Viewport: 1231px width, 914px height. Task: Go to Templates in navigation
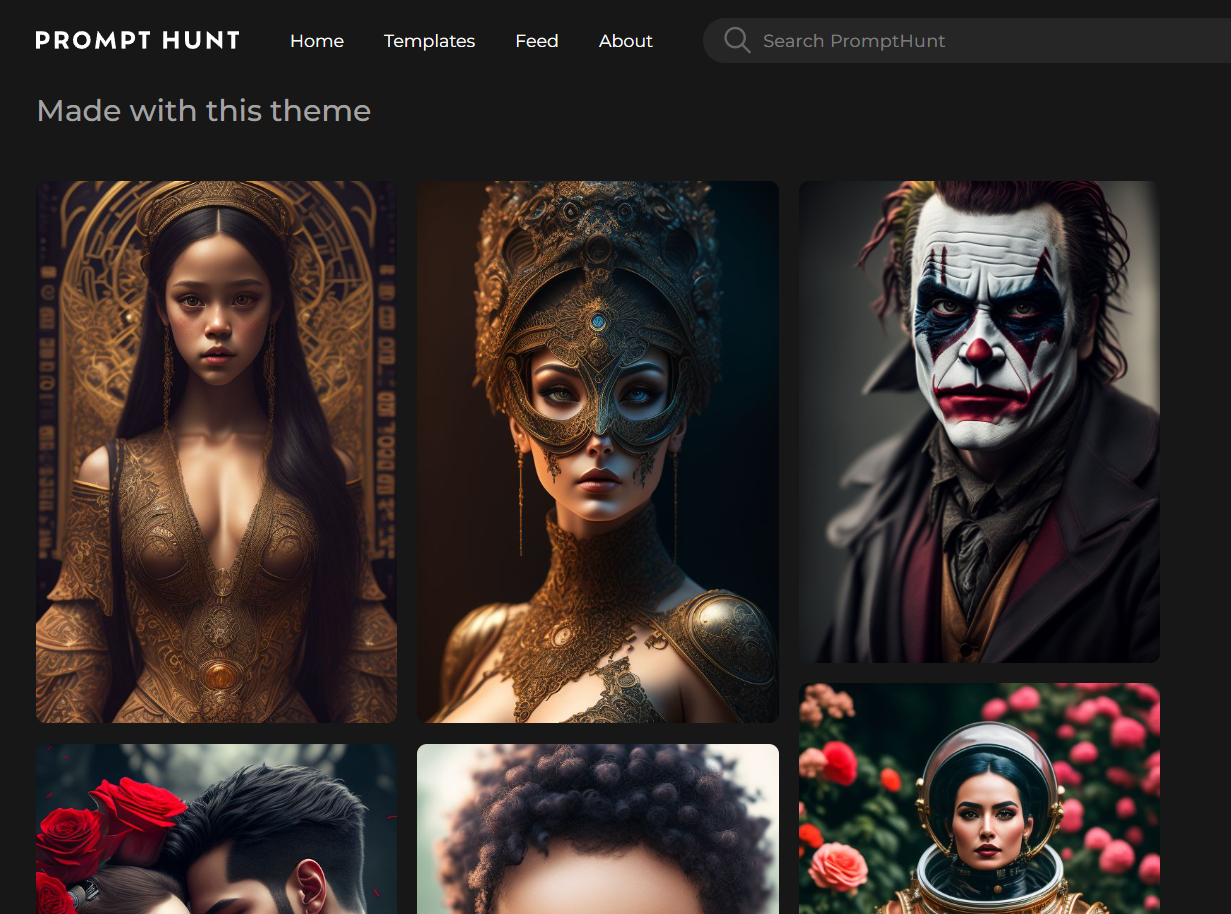(429, 41)
